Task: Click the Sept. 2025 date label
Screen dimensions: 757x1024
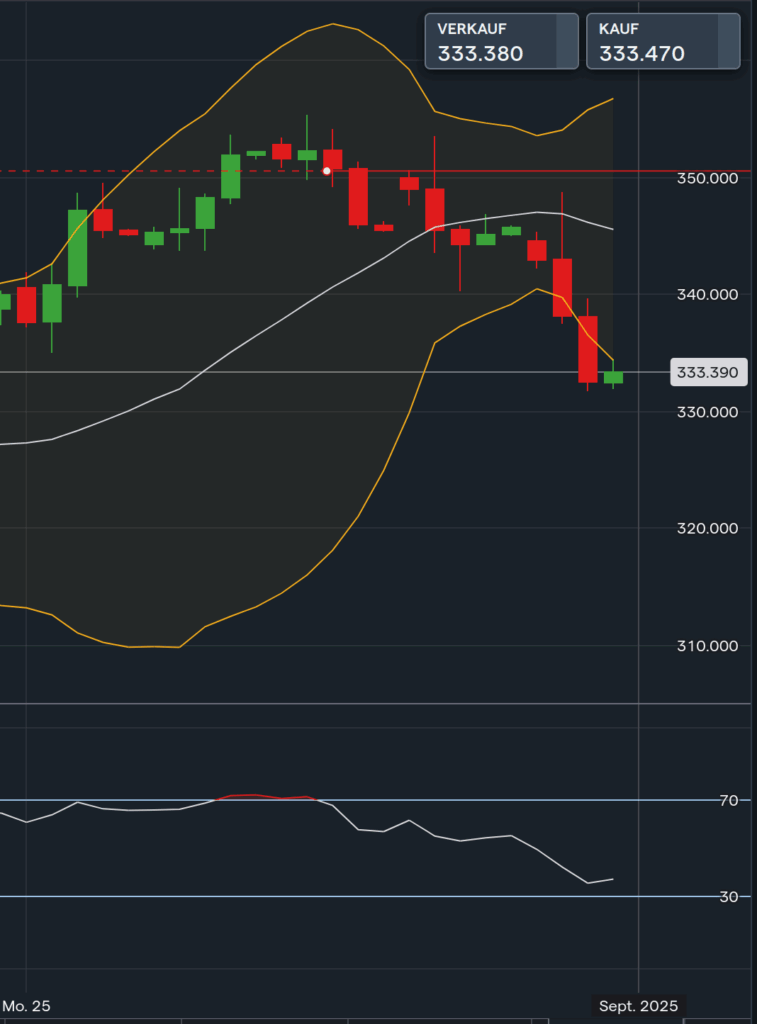Action: click(x=638, y=1005)
